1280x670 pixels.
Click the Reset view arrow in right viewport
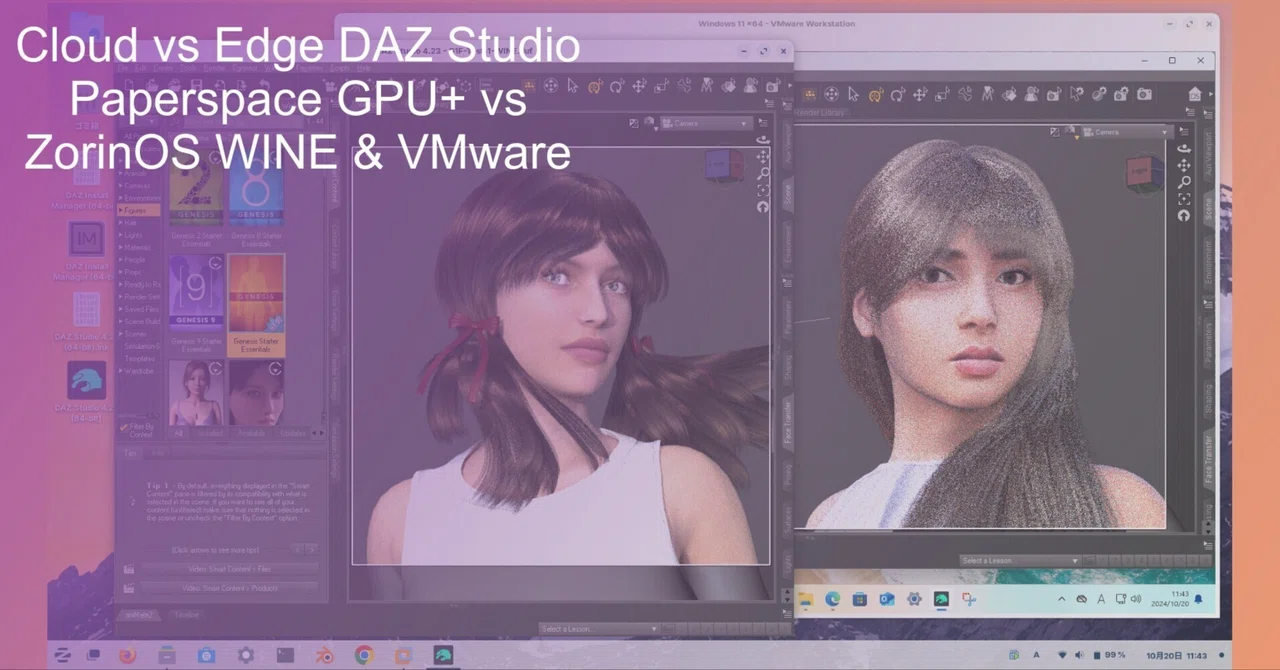pyautogui.click(x=1184, y=216)
